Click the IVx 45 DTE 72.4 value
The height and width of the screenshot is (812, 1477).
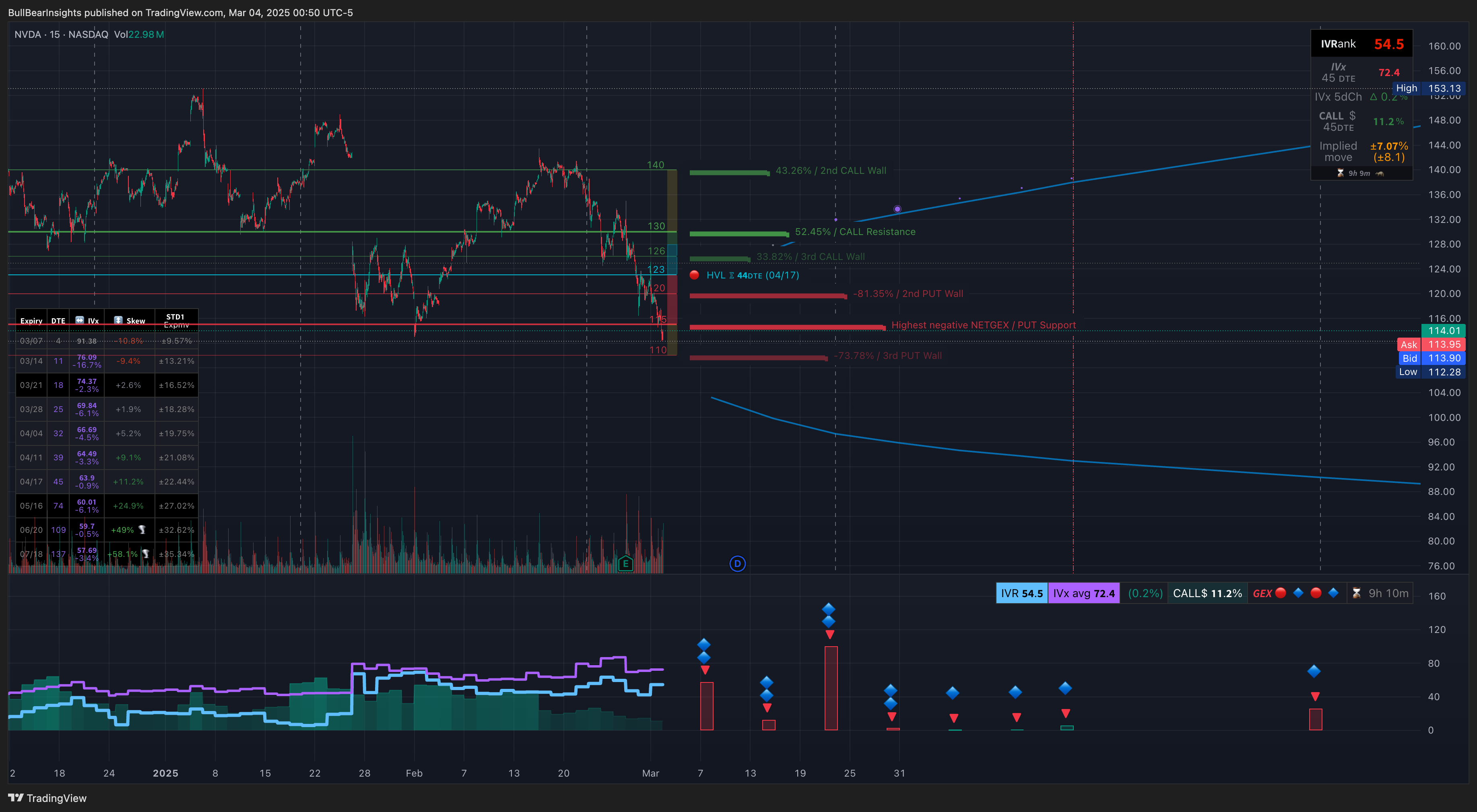tap(1389, 72)
